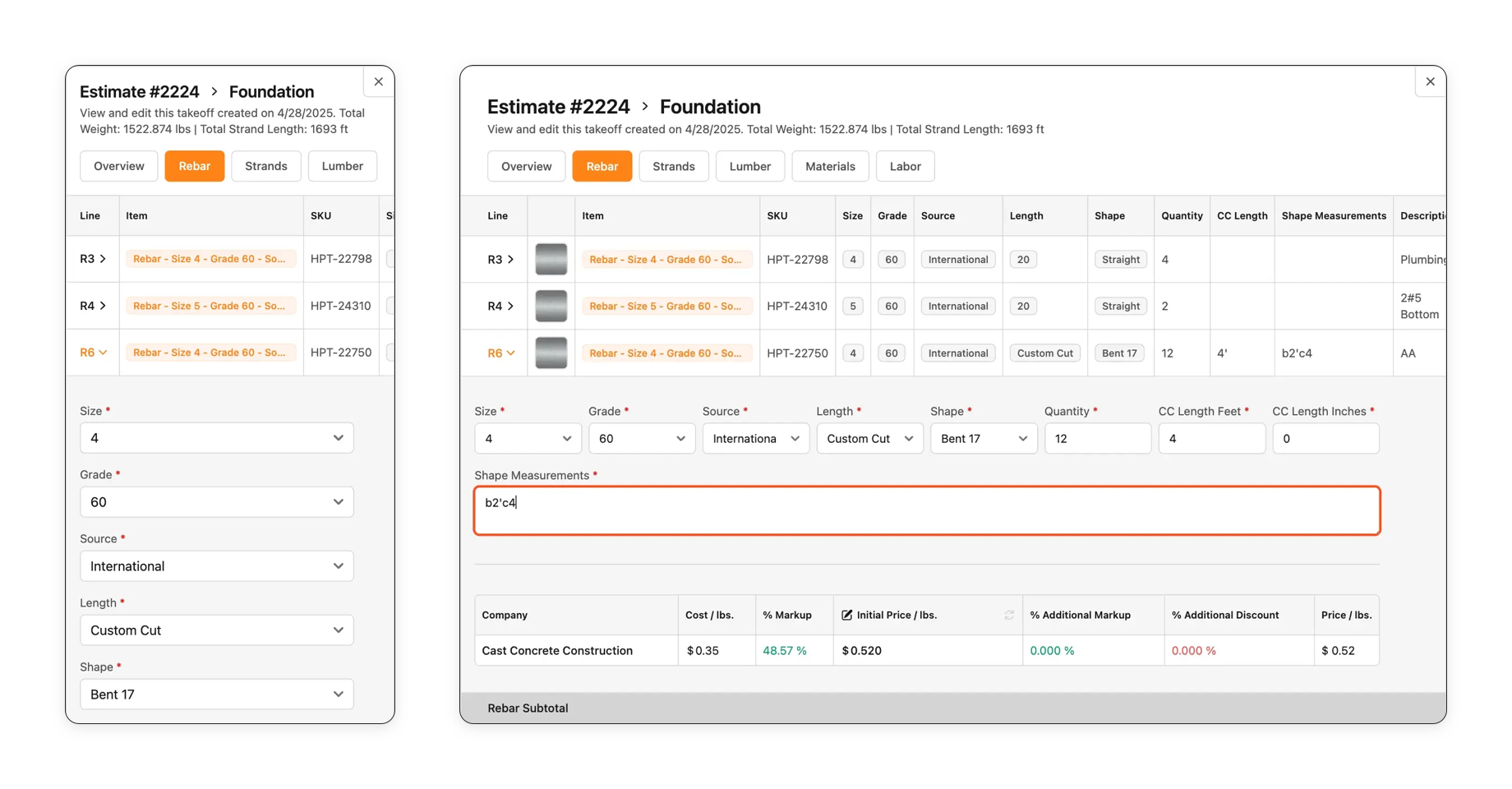Click the edit icon beside Initial Price / lbs.

[x=846, y=615]
